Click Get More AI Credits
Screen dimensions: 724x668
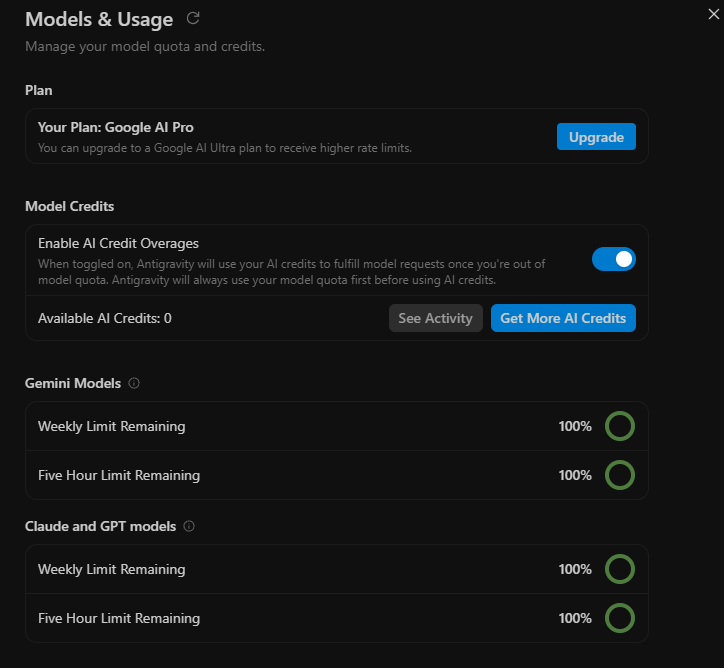click(563, 318)
